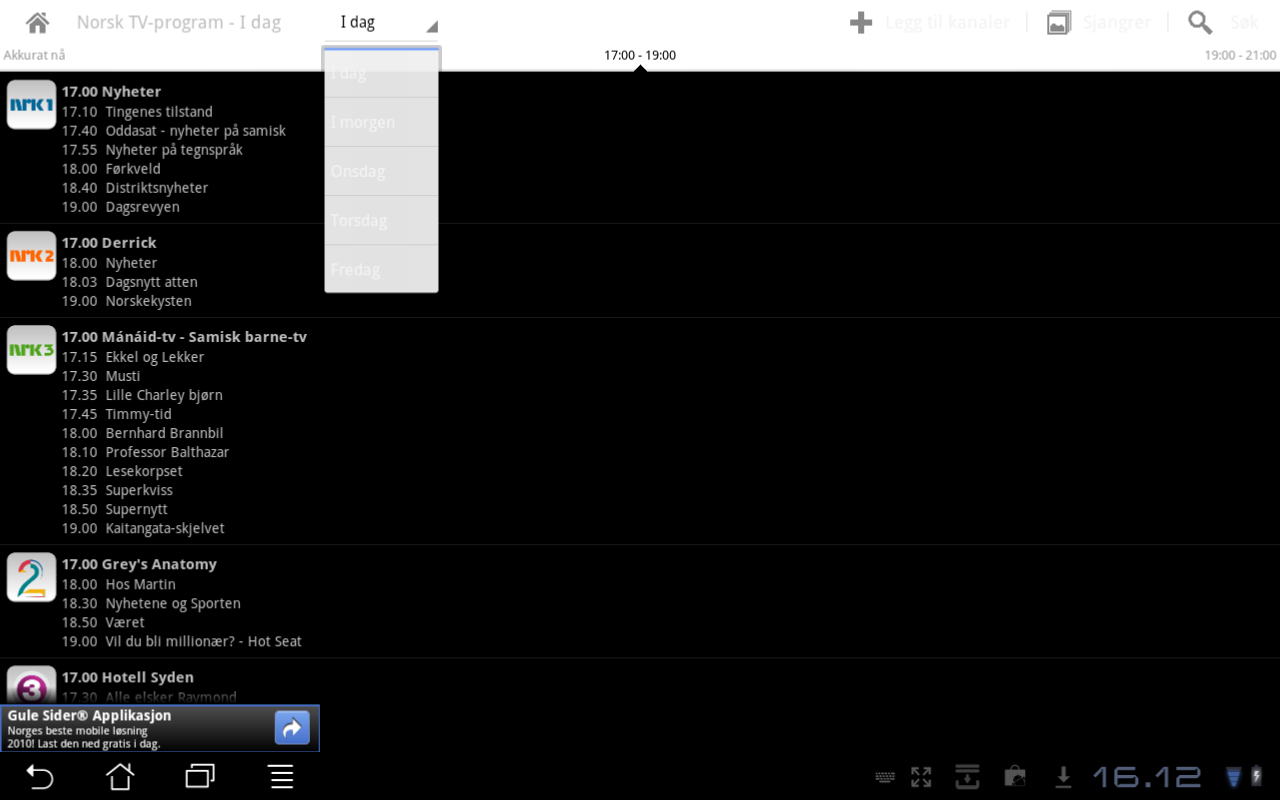The width and height of the screenshot is (1280, 800).
Task: Select the '17:00 - 19:00' time tab
Action: tap(640, 55)
